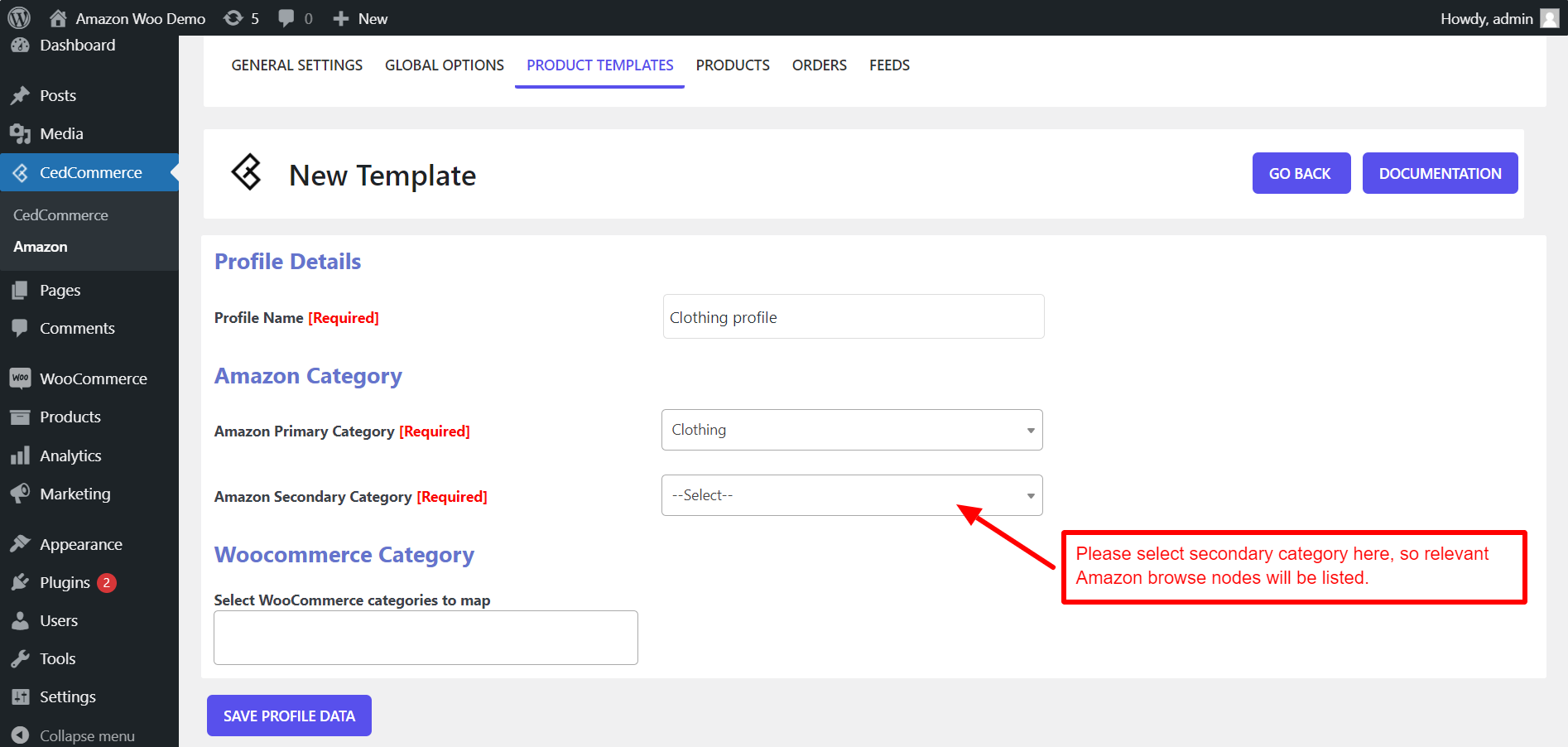Screen dimensions: 1568x747
Task: Click Save Profile Data button
Action: [x=289, y=716]
